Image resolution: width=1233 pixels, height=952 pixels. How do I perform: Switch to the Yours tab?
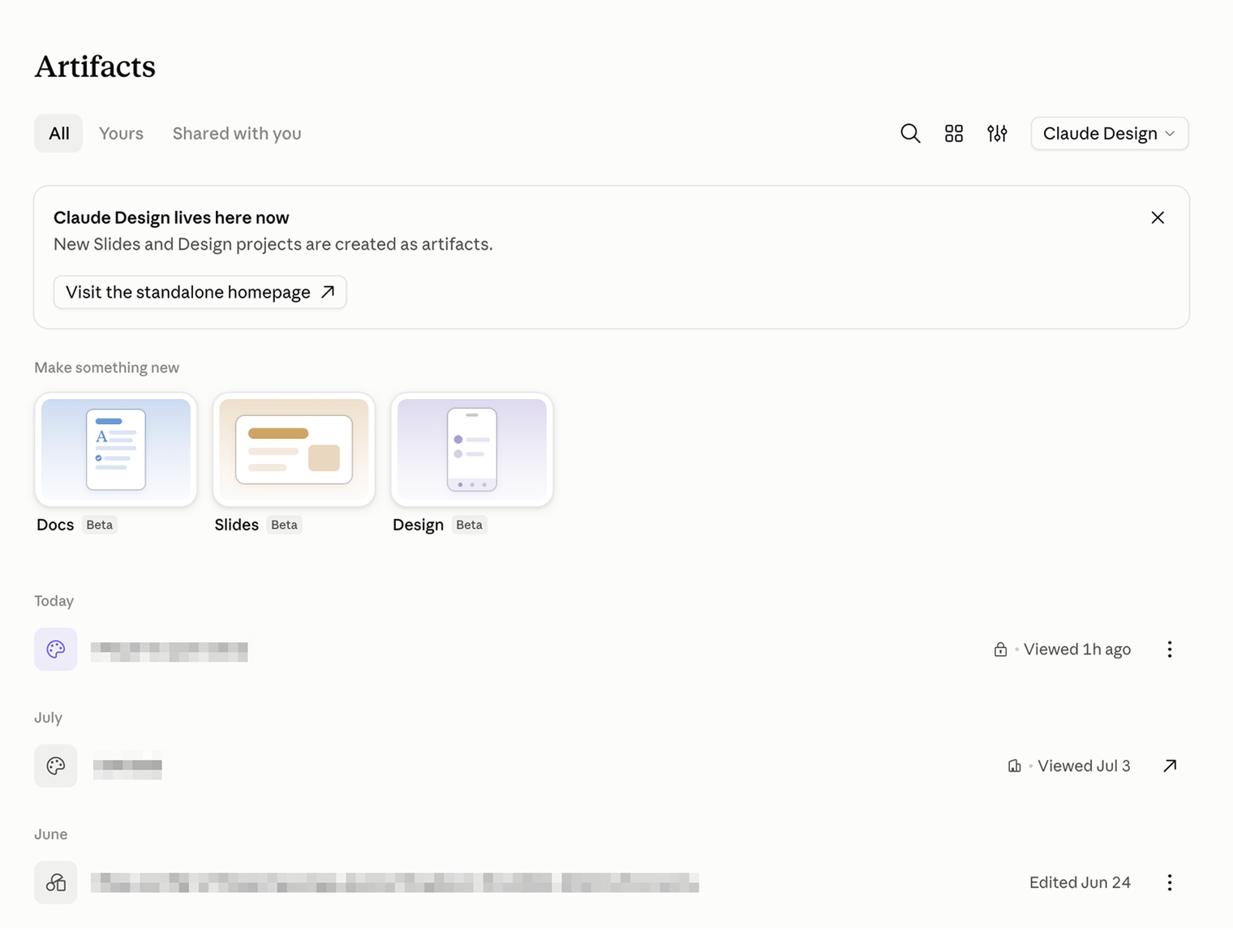tap(121, 133)
